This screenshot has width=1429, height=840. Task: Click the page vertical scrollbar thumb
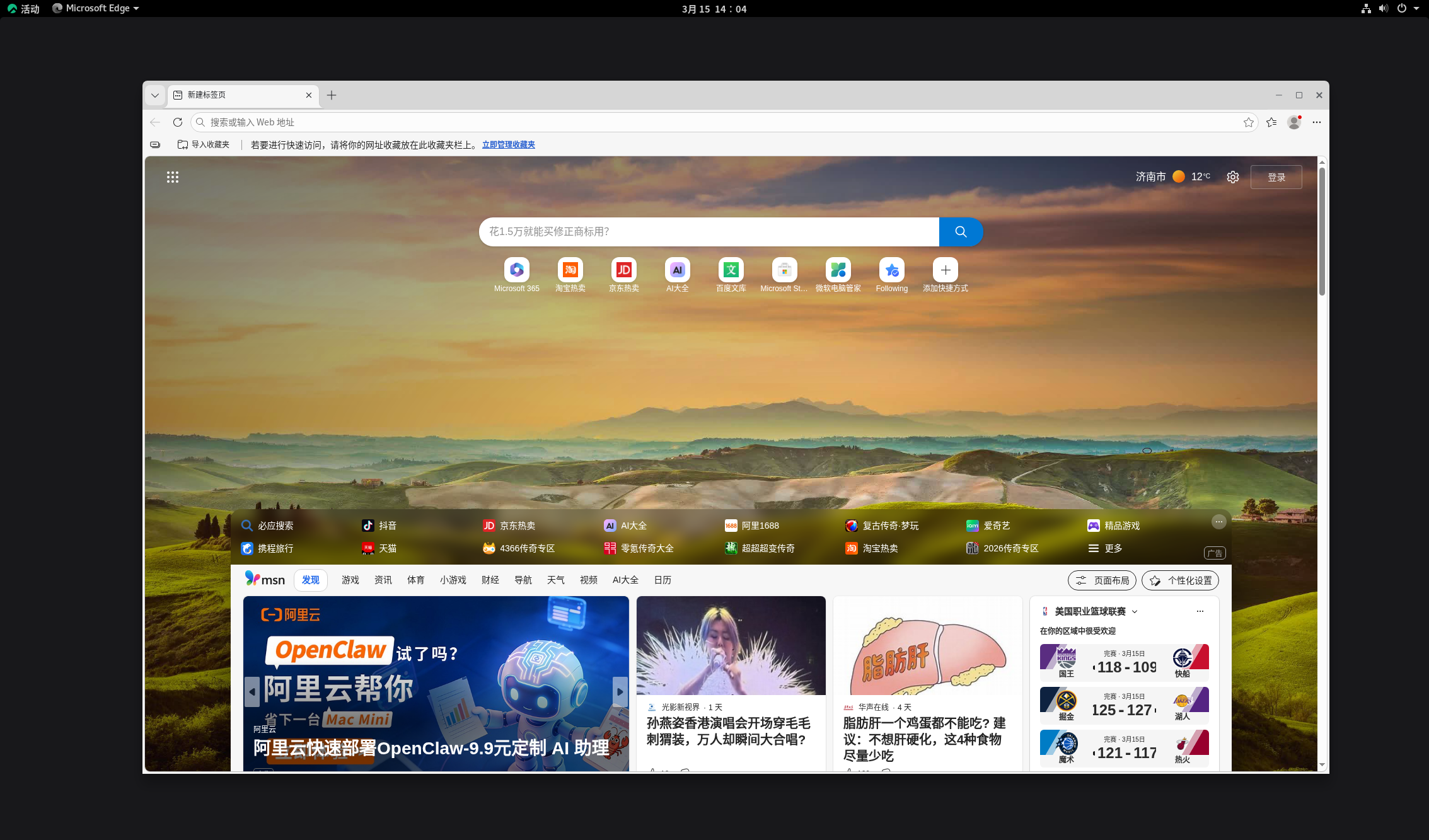pyautogui.click(x=1322, y=230)
